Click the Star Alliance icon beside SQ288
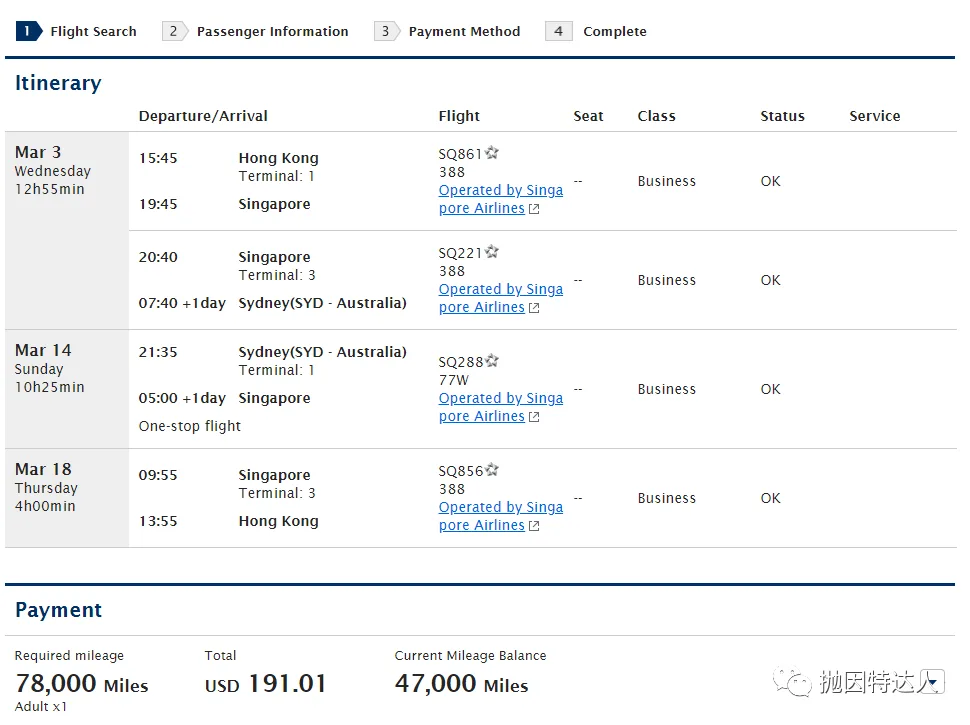970x725 pixels. [x=492, y=361]
